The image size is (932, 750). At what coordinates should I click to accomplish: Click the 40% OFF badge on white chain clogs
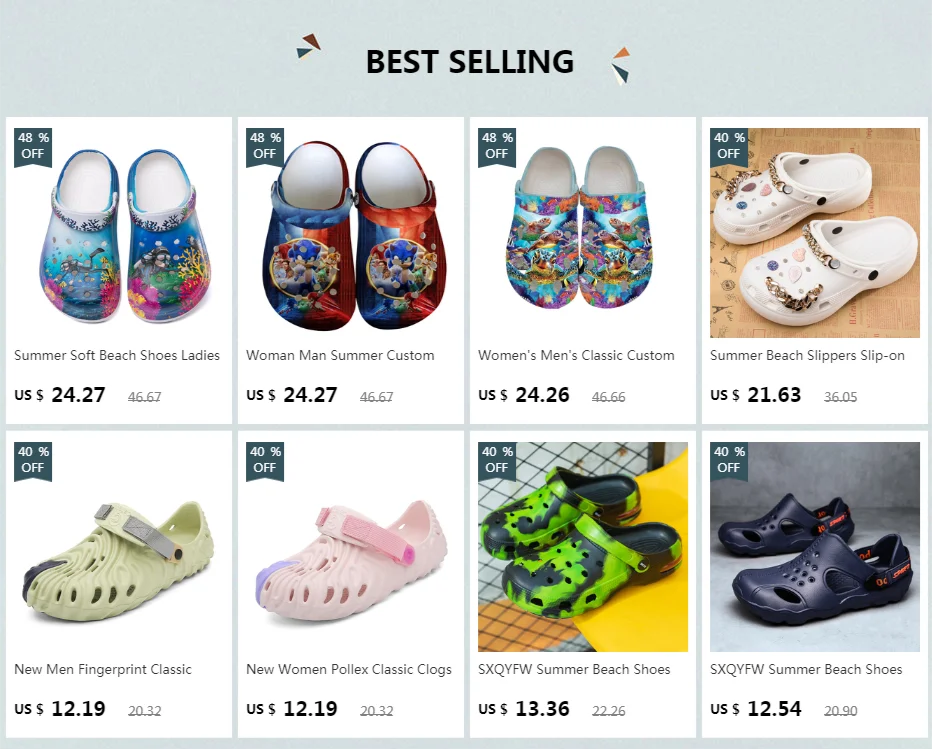pyautogui.click(x=729, y=146)
